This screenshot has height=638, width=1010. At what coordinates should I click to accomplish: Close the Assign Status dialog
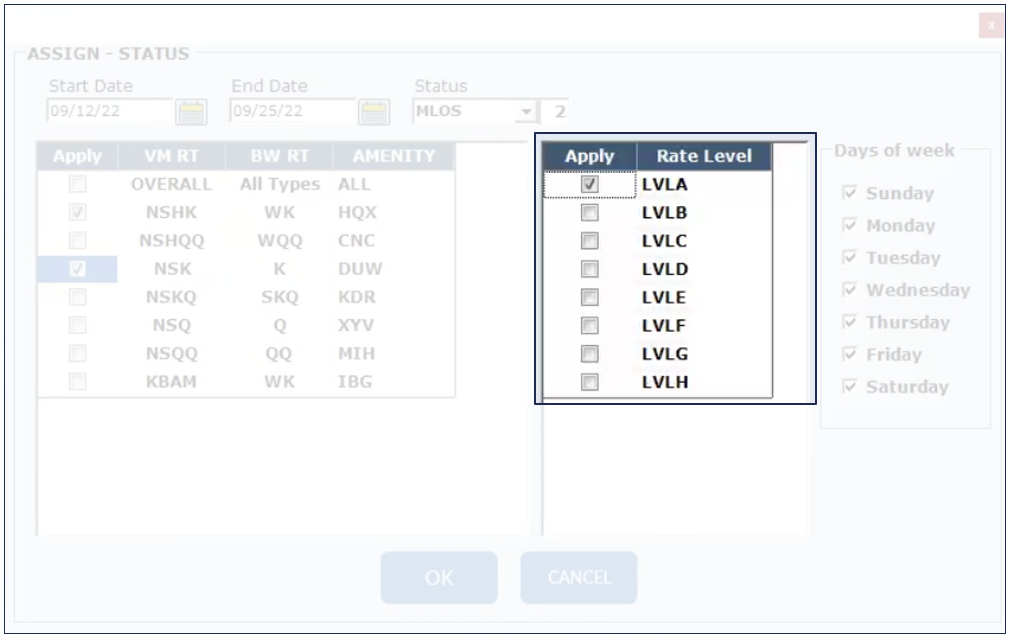(990, 25)
